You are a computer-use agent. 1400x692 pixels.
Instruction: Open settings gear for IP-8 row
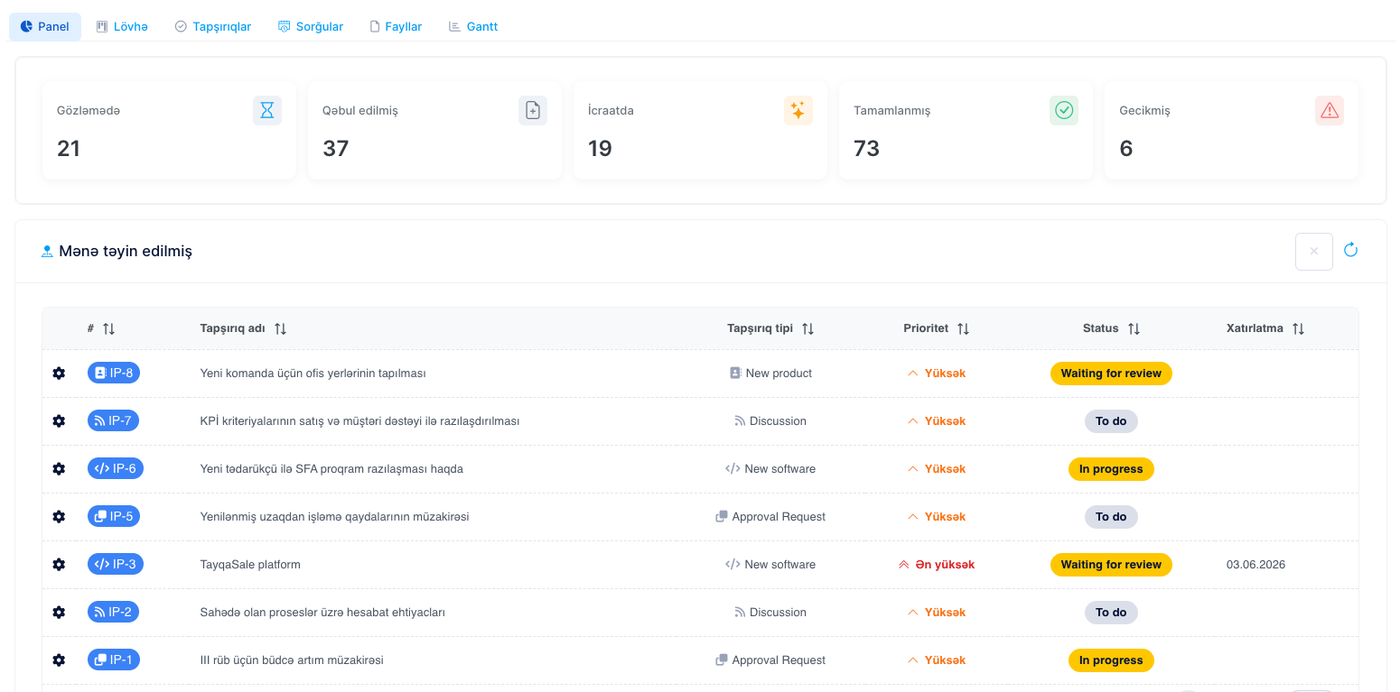coord(59,373)
